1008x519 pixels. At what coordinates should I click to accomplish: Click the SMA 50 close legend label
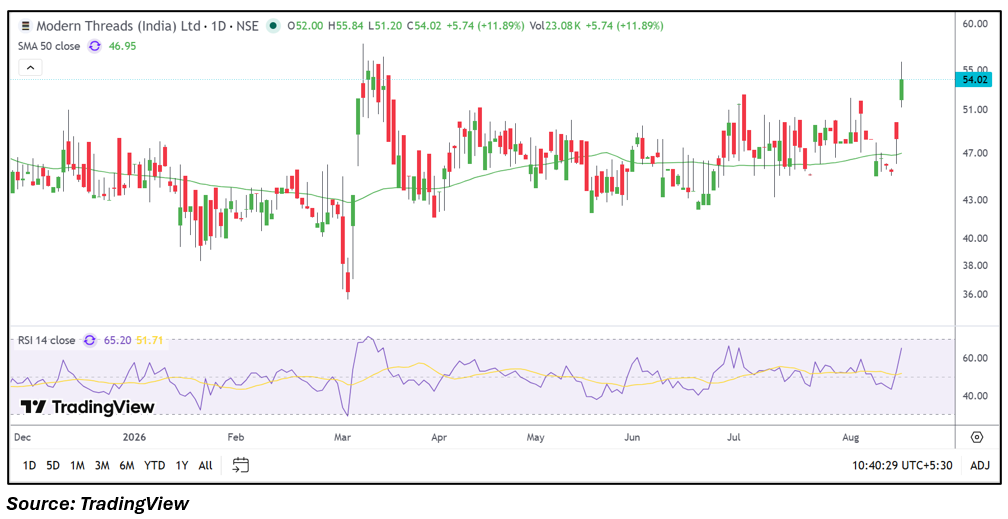[x=49, y=46]
